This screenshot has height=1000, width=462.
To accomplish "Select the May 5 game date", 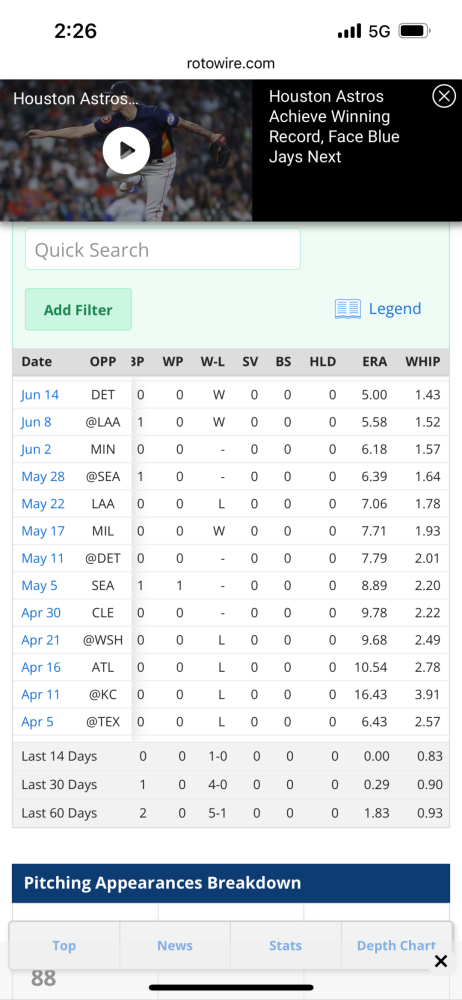I will point(40,585).
